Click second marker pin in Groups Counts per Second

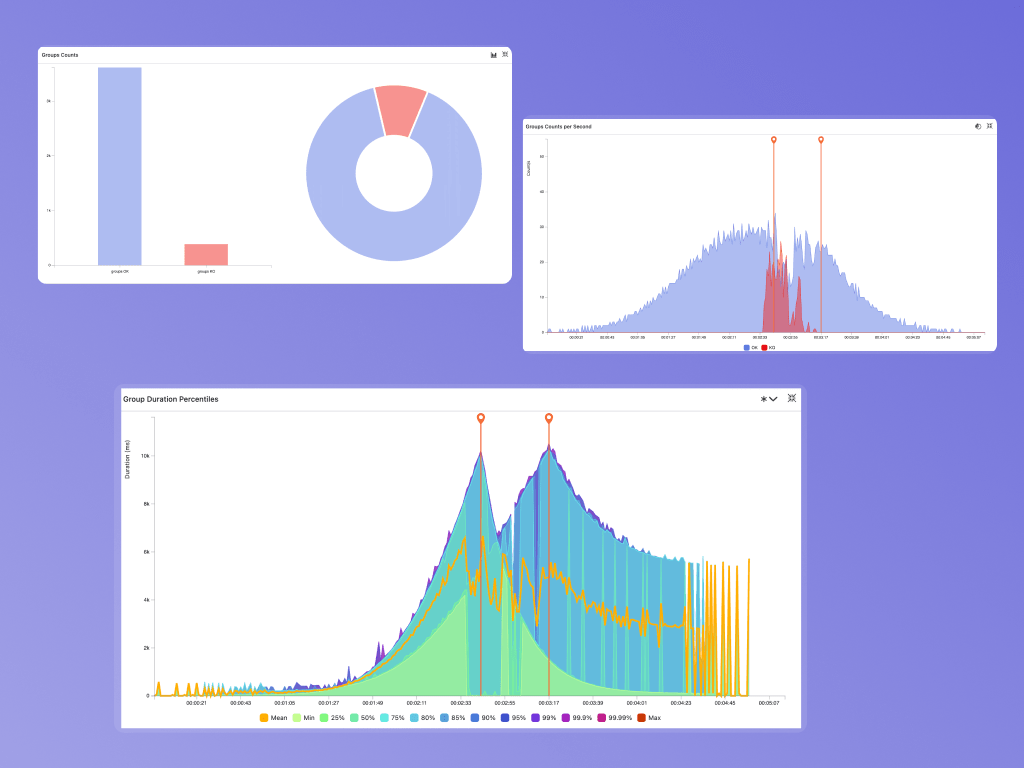[x=821, y=140]
